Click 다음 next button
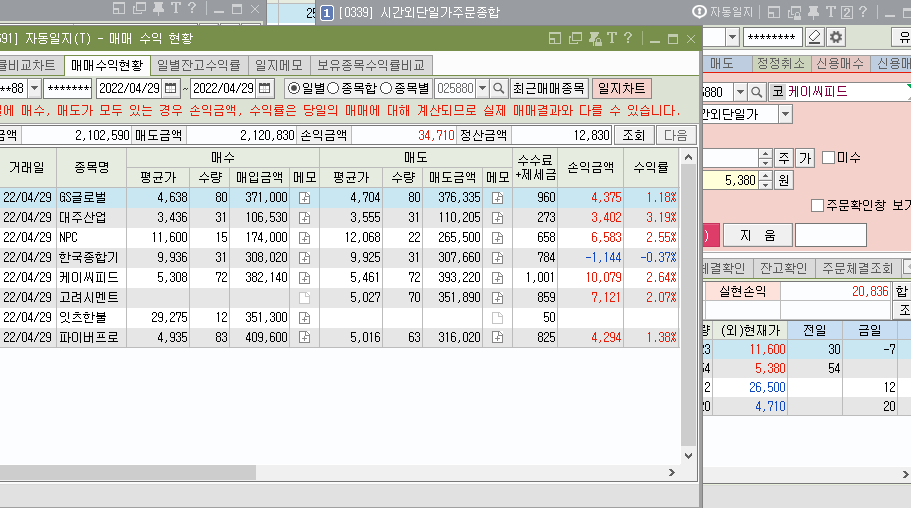The image size is (911, 508). [x=676, y=135]
